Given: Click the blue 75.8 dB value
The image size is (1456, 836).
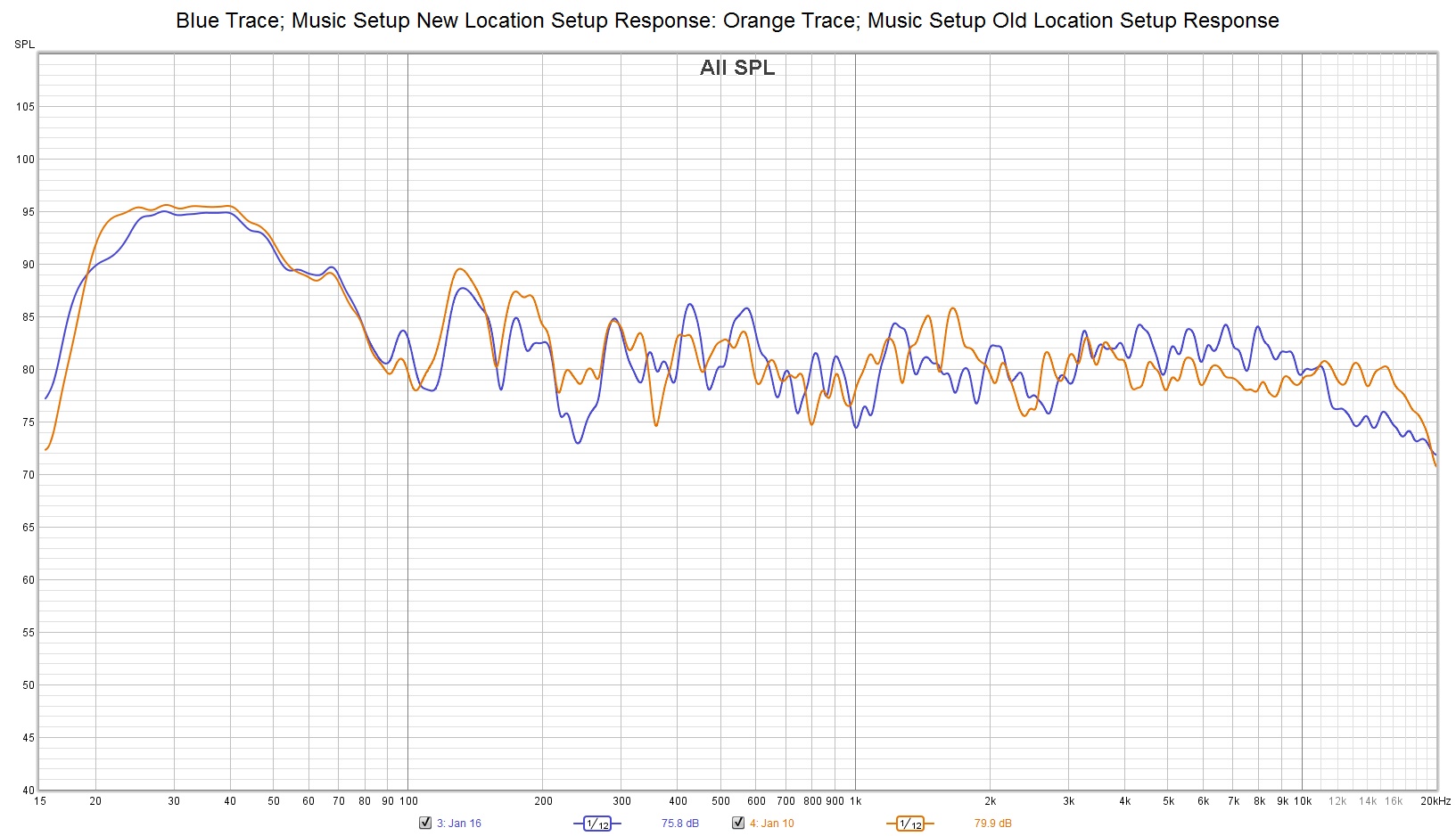Looking at the screenshot, I should pyautogui.click(x=679, y=824).
